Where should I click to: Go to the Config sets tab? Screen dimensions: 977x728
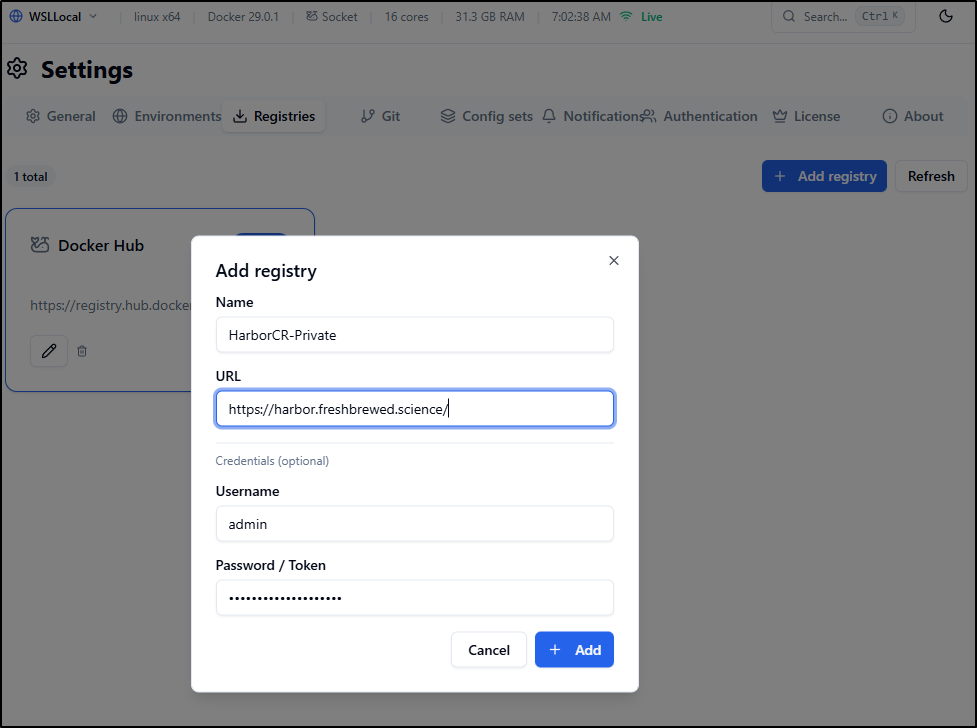pyautogui.click(x=486, y=116)
